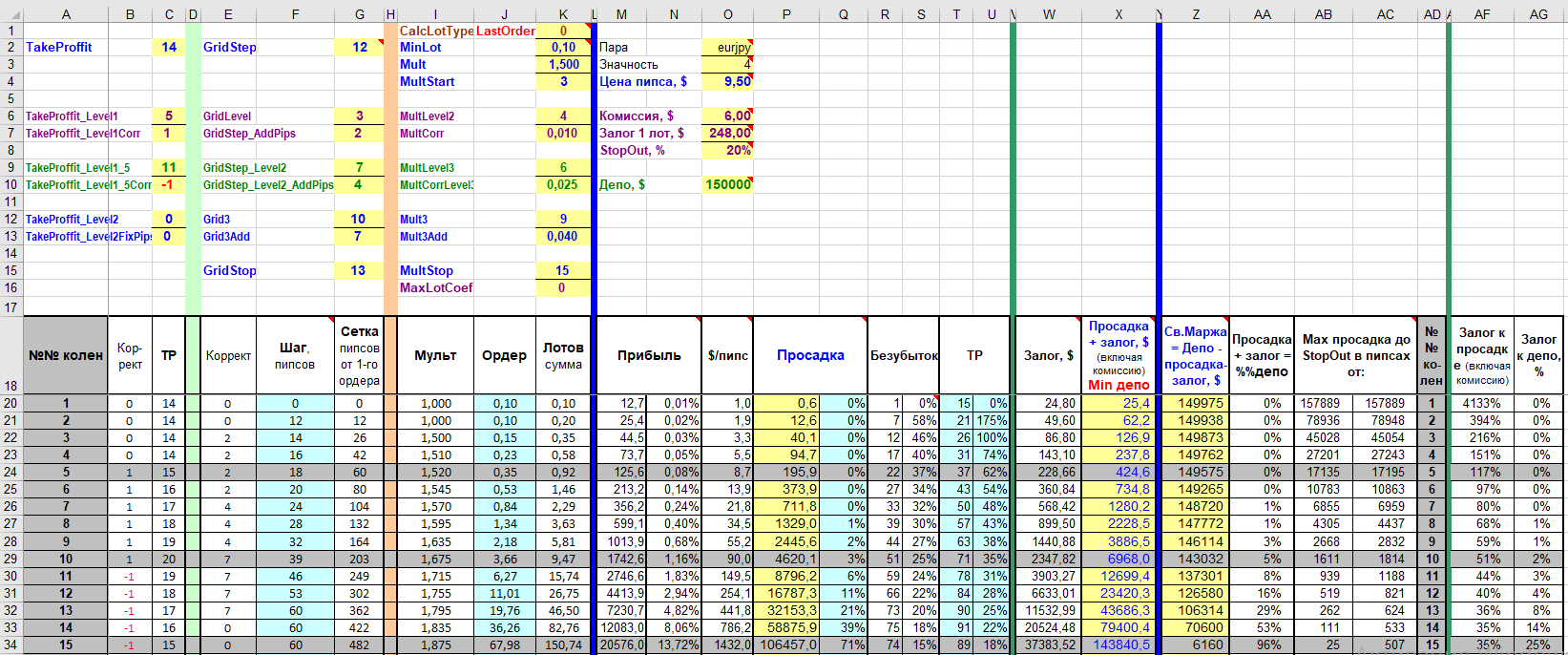This screenshot has width=1568, height=655.
Task: Click the MaxLotCoef label cell
Action: [x=435, y=287]
